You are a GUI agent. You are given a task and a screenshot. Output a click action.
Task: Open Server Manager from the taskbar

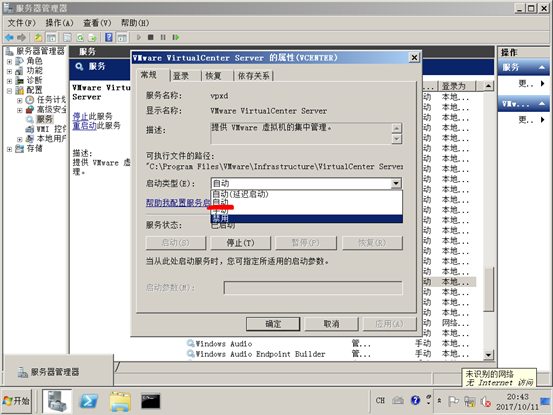[x=57, y=401]
